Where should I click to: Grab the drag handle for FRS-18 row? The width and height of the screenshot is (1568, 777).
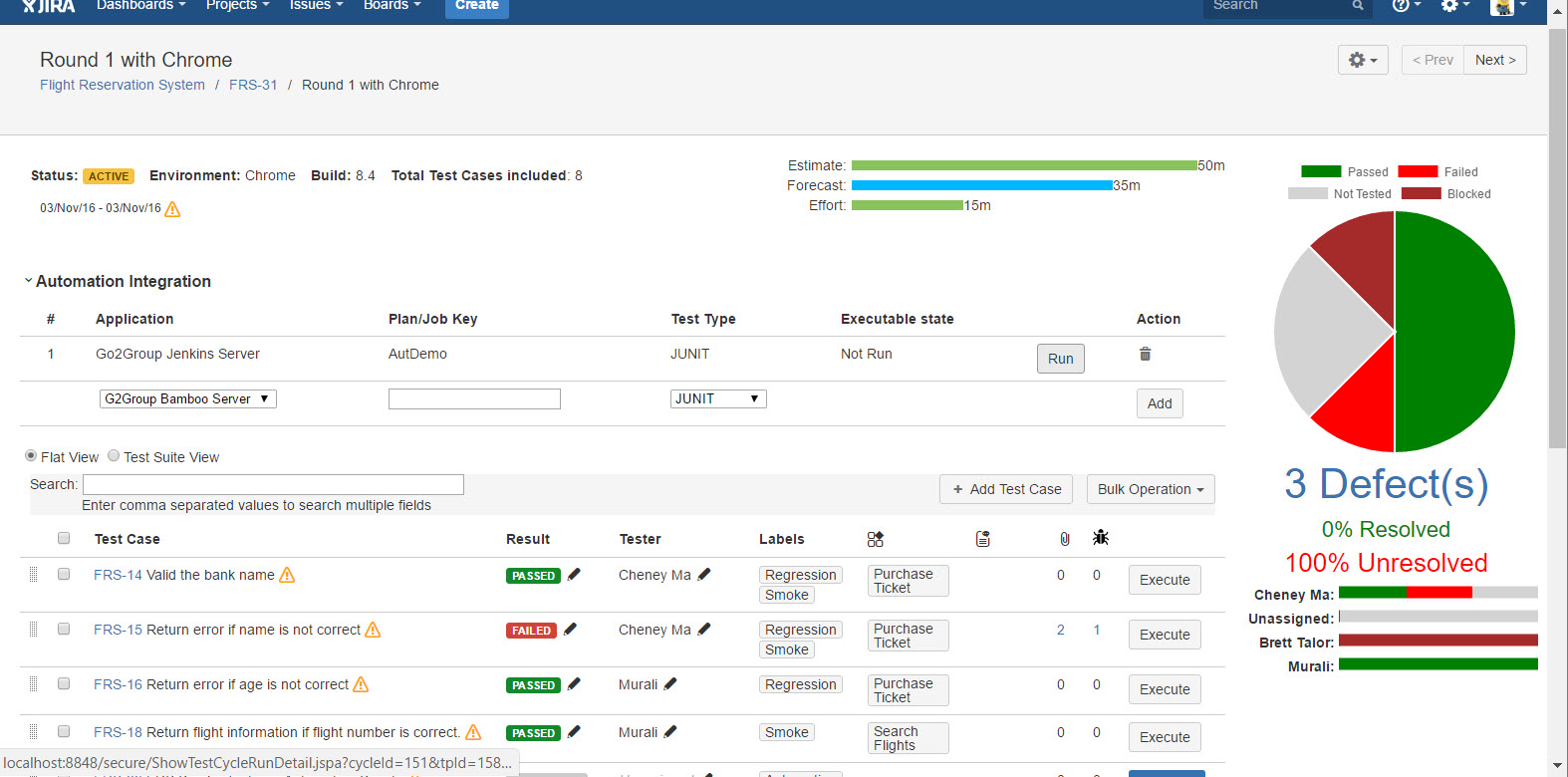[33, 731]
